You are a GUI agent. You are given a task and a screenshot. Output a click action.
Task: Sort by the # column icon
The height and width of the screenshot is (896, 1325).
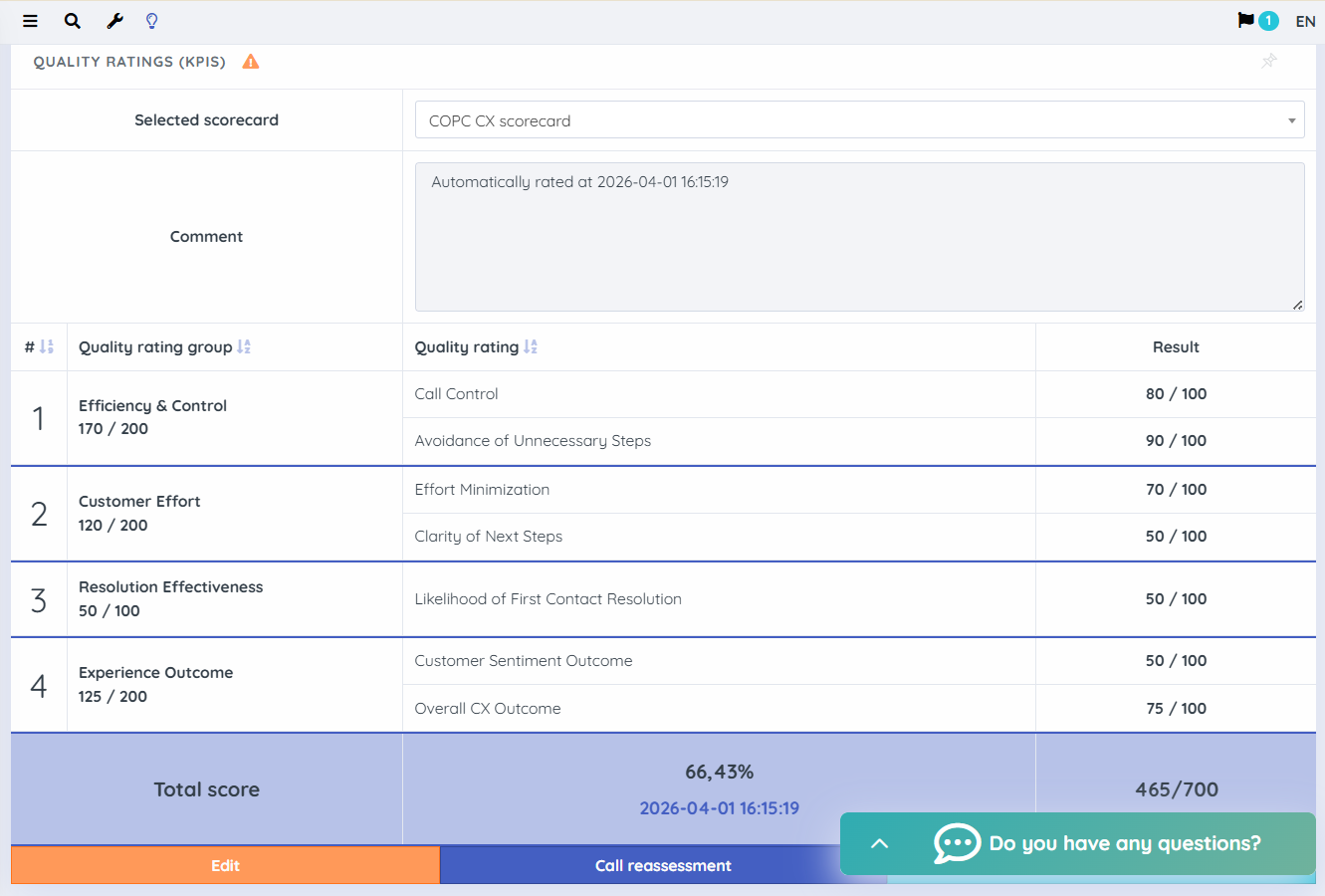tap(46, 346)
